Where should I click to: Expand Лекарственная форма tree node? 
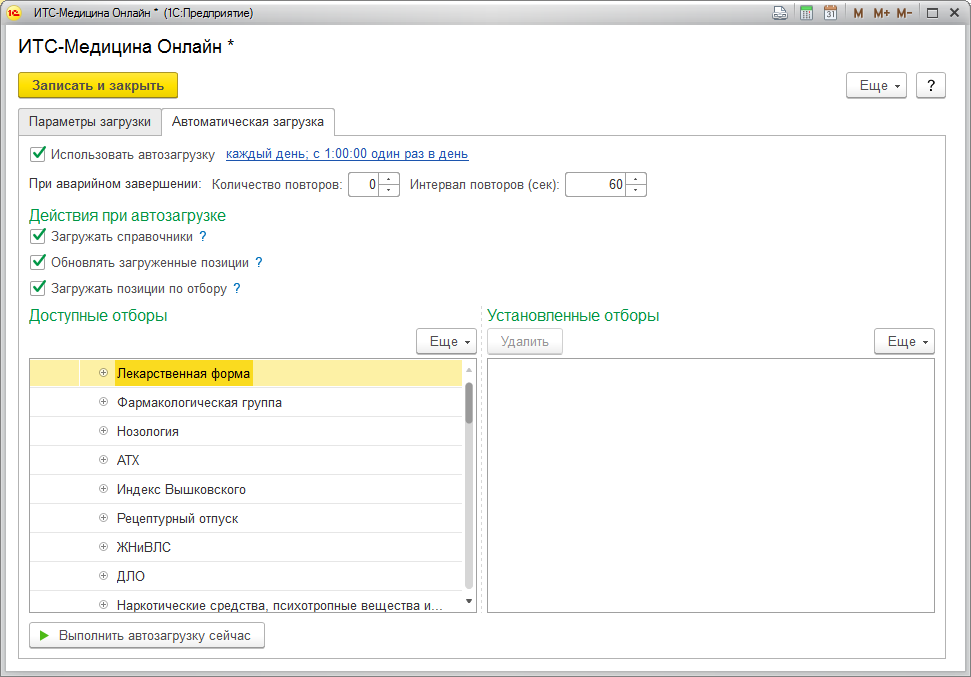pyautogui.click(x=103, y=373)
